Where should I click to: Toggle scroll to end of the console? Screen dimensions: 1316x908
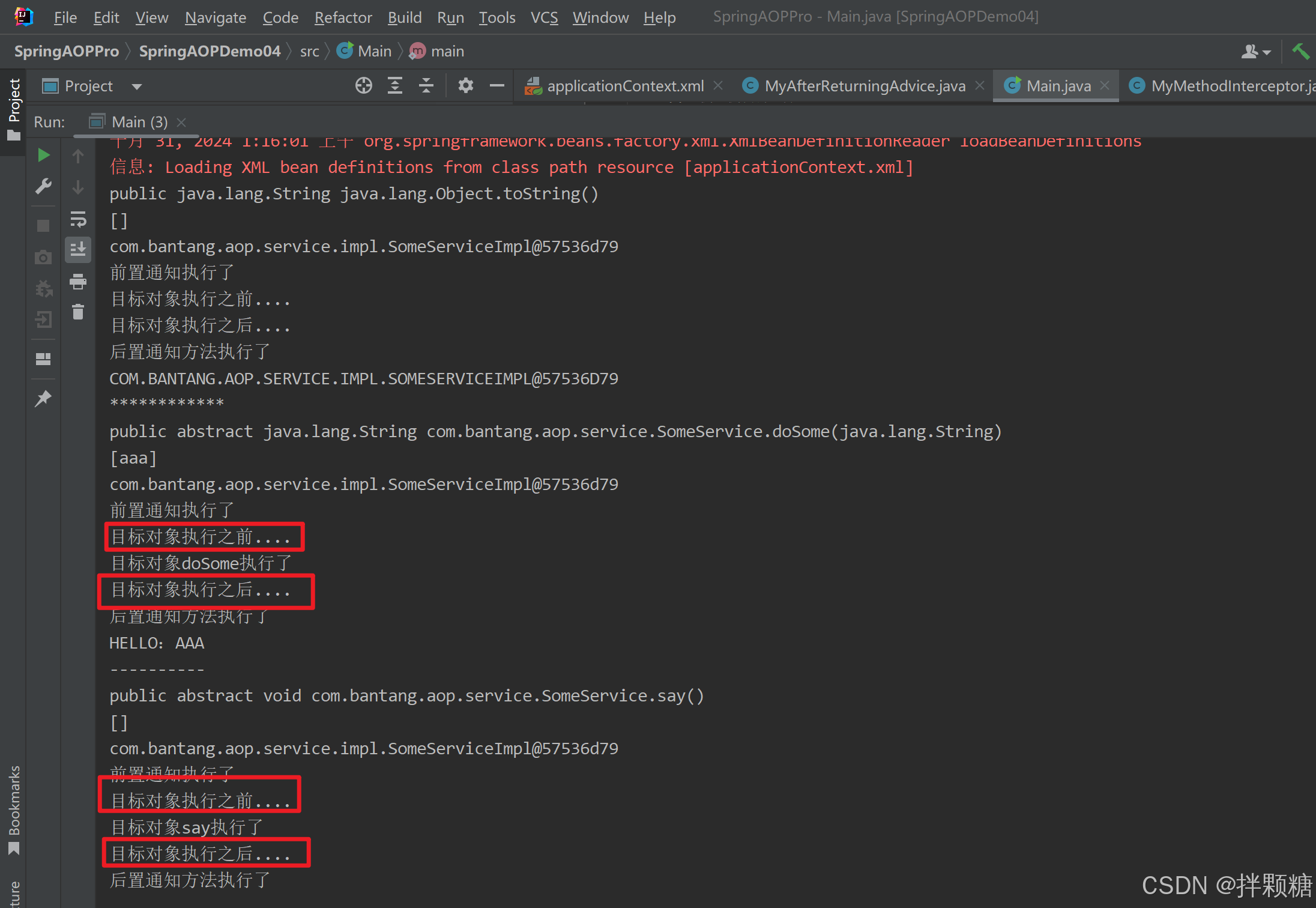click(x=78, y=249)
